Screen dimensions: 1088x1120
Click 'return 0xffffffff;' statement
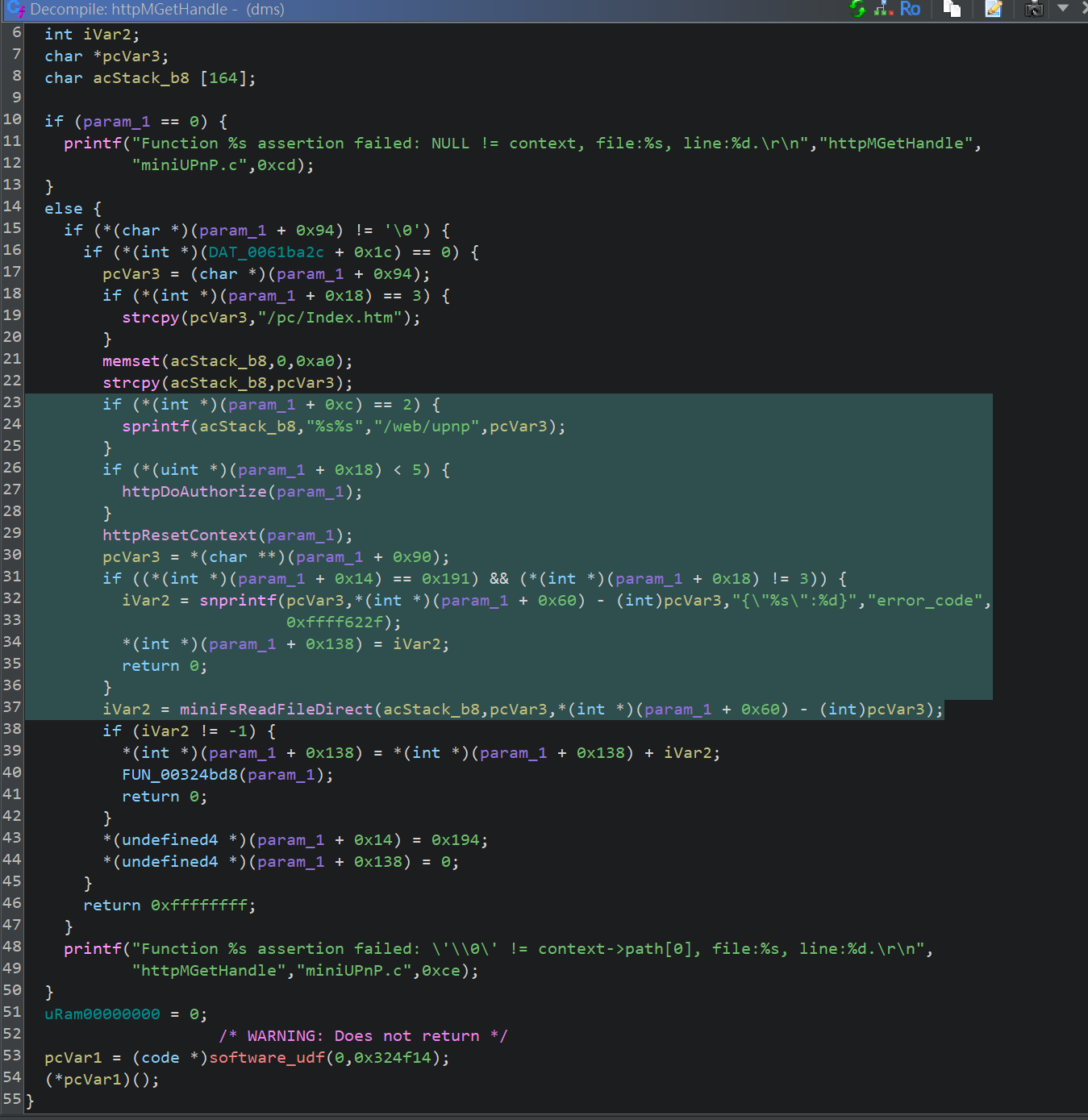pos(169,906)
